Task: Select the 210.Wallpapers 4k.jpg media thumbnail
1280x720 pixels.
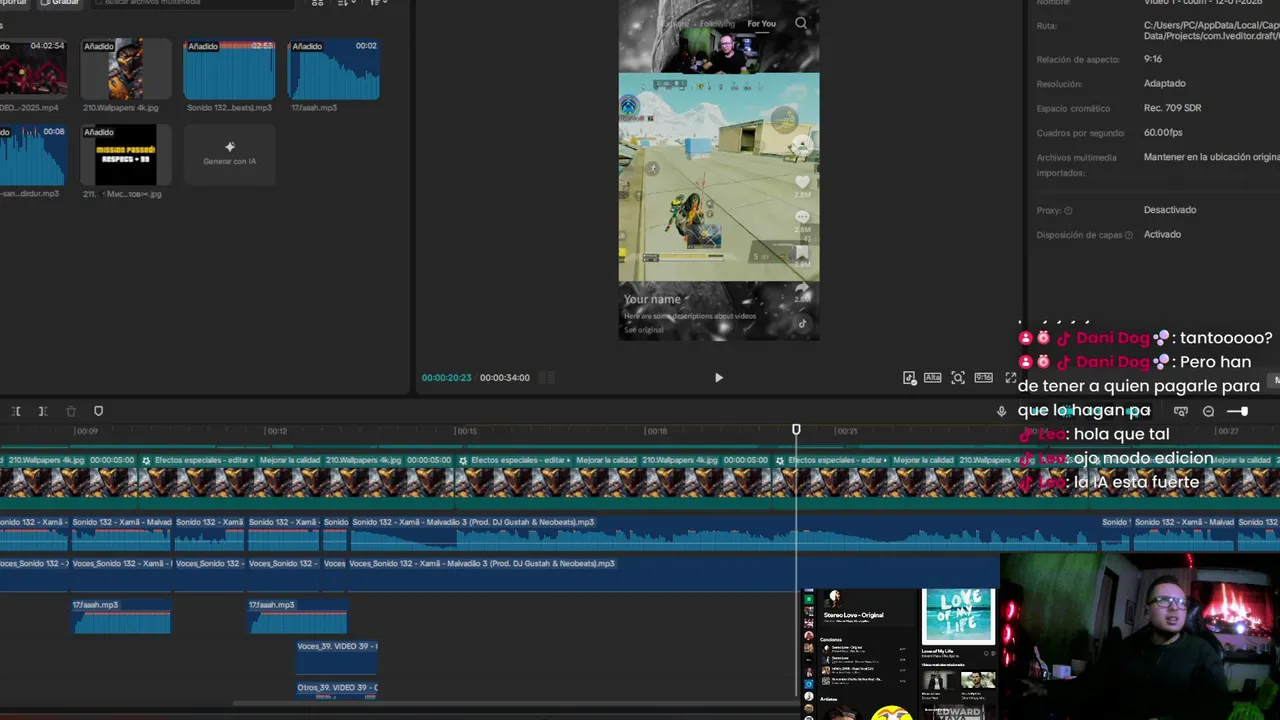Action: click(126, 69)
